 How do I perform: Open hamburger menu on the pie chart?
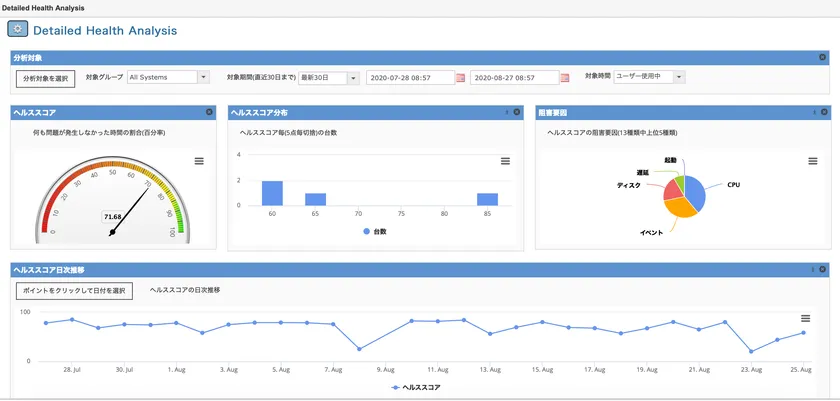[x=813, y=161]
